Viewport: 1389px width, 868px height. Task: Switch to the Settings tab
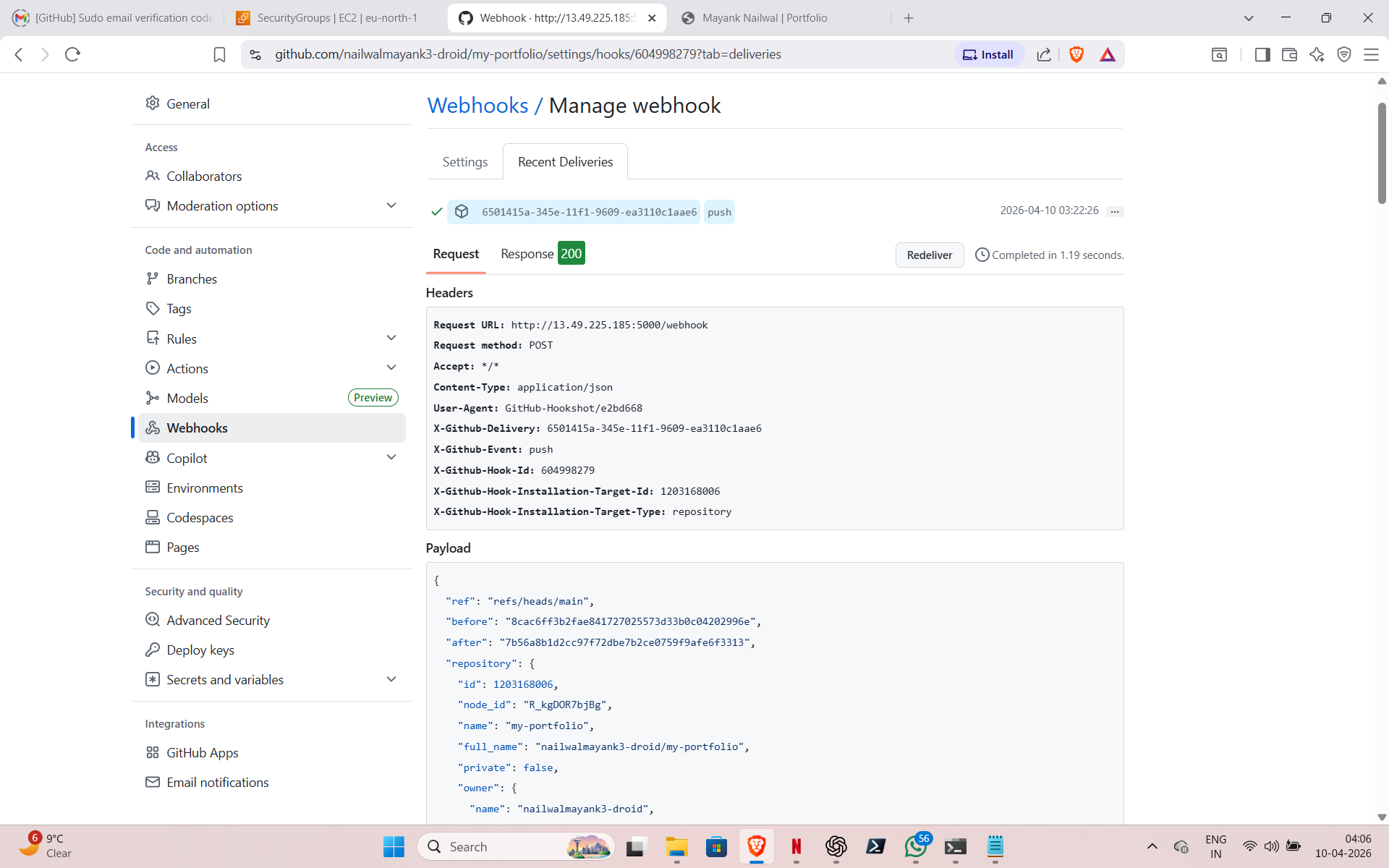coord(464,162)
